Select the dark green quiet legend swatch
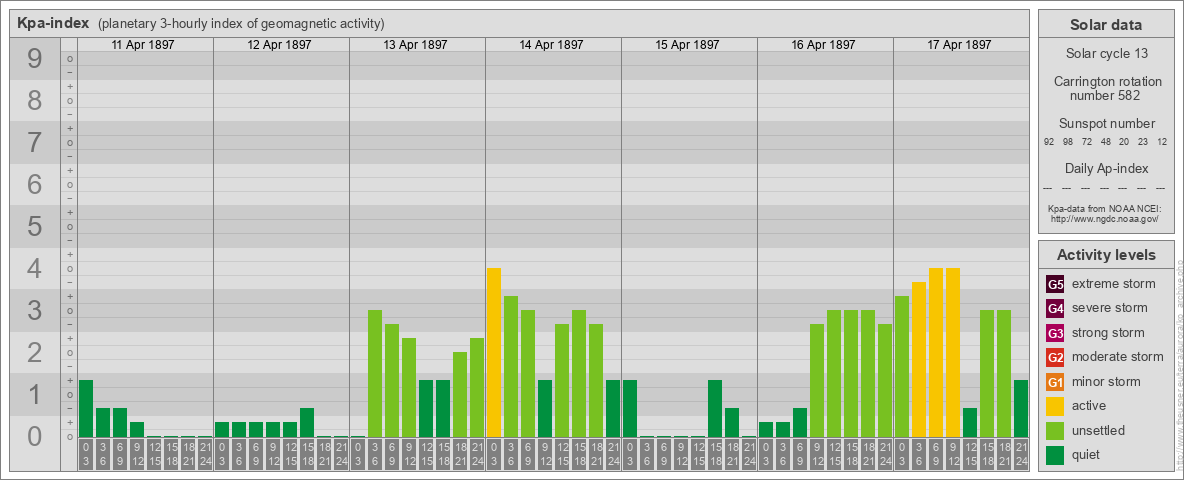Image resolution: width=1184 pixels, height=480 pixels. (1055, 455)
